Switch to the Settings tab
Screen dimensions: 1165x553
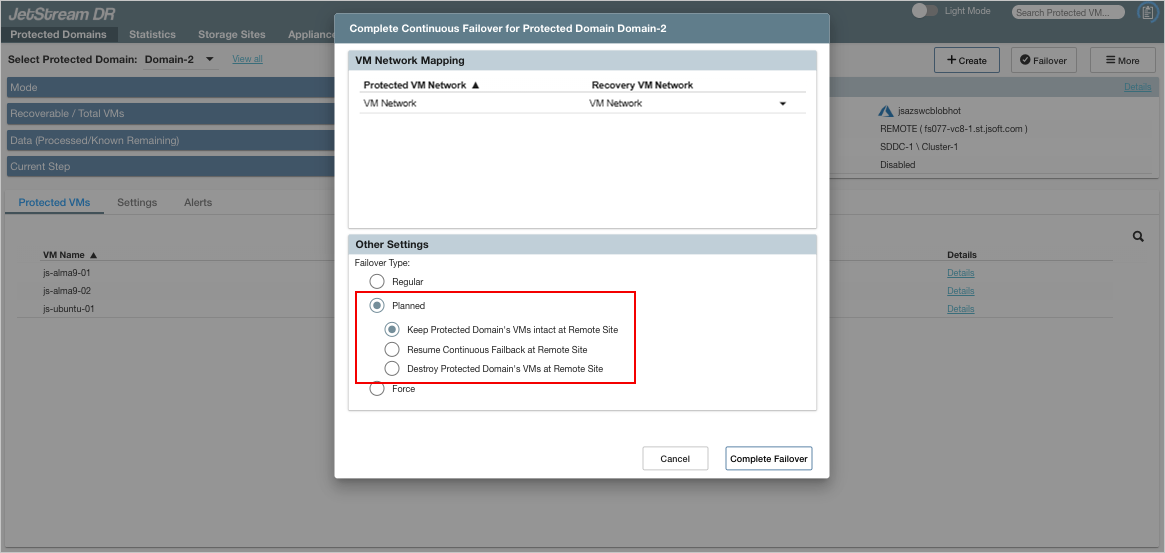137,202
